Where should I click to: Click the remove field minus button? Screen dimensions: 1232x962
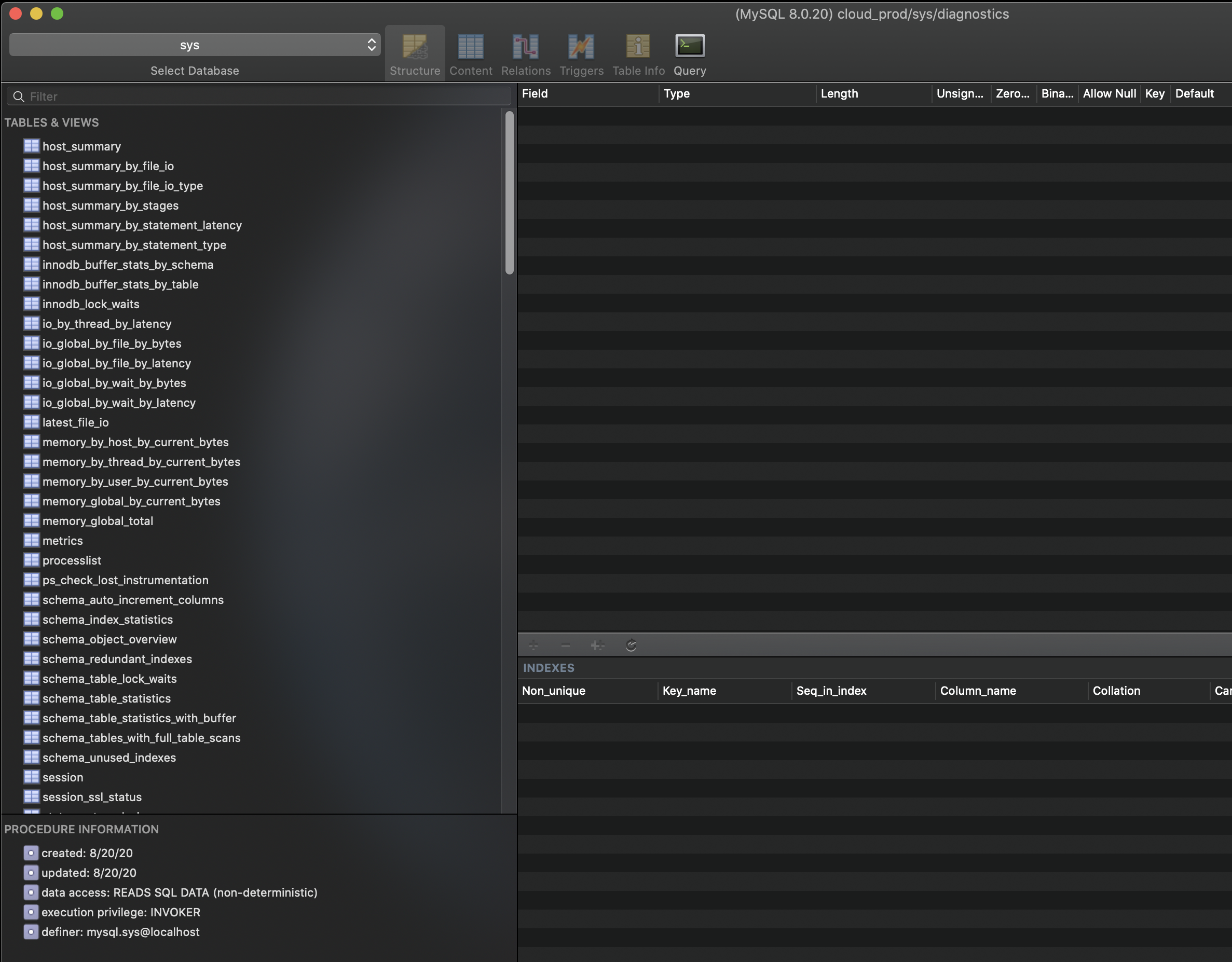coord(565,645)
